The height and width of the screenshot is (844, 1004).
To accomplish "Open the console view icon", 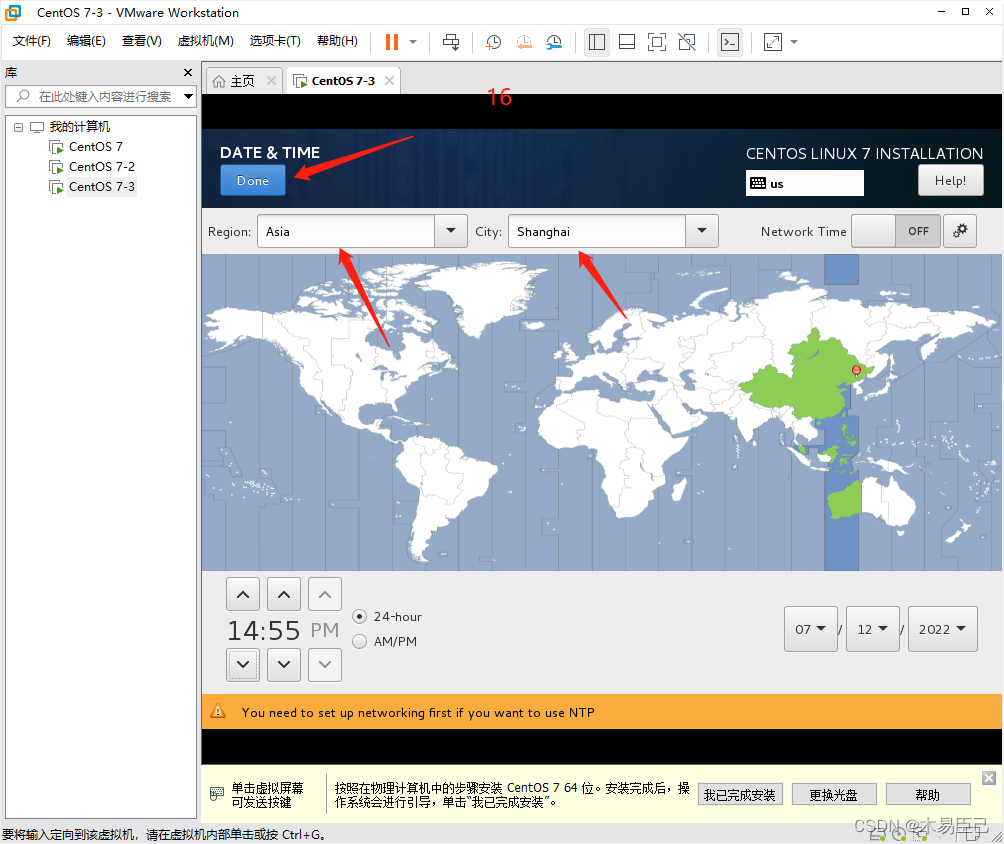I will (730, 42).
